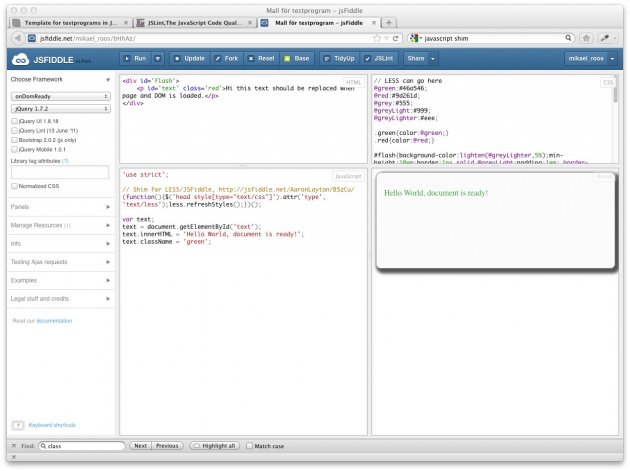The image size is (630, 471).
Task: Bookmark this page with the star icon
Action: click(377, 39)
